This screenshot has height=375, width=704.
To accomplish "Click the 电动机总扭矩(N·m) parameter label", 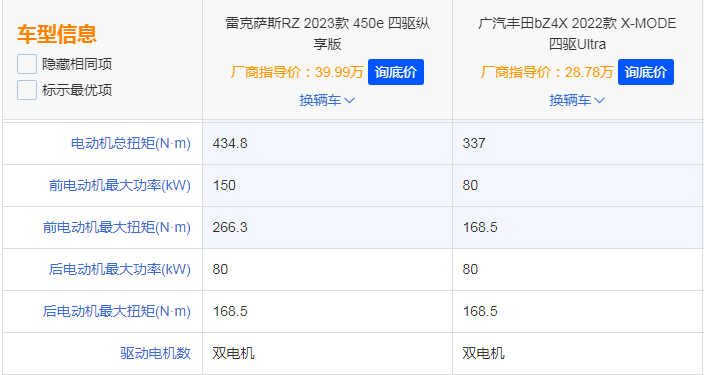I will pyautogui.click(x=131, y=143).
